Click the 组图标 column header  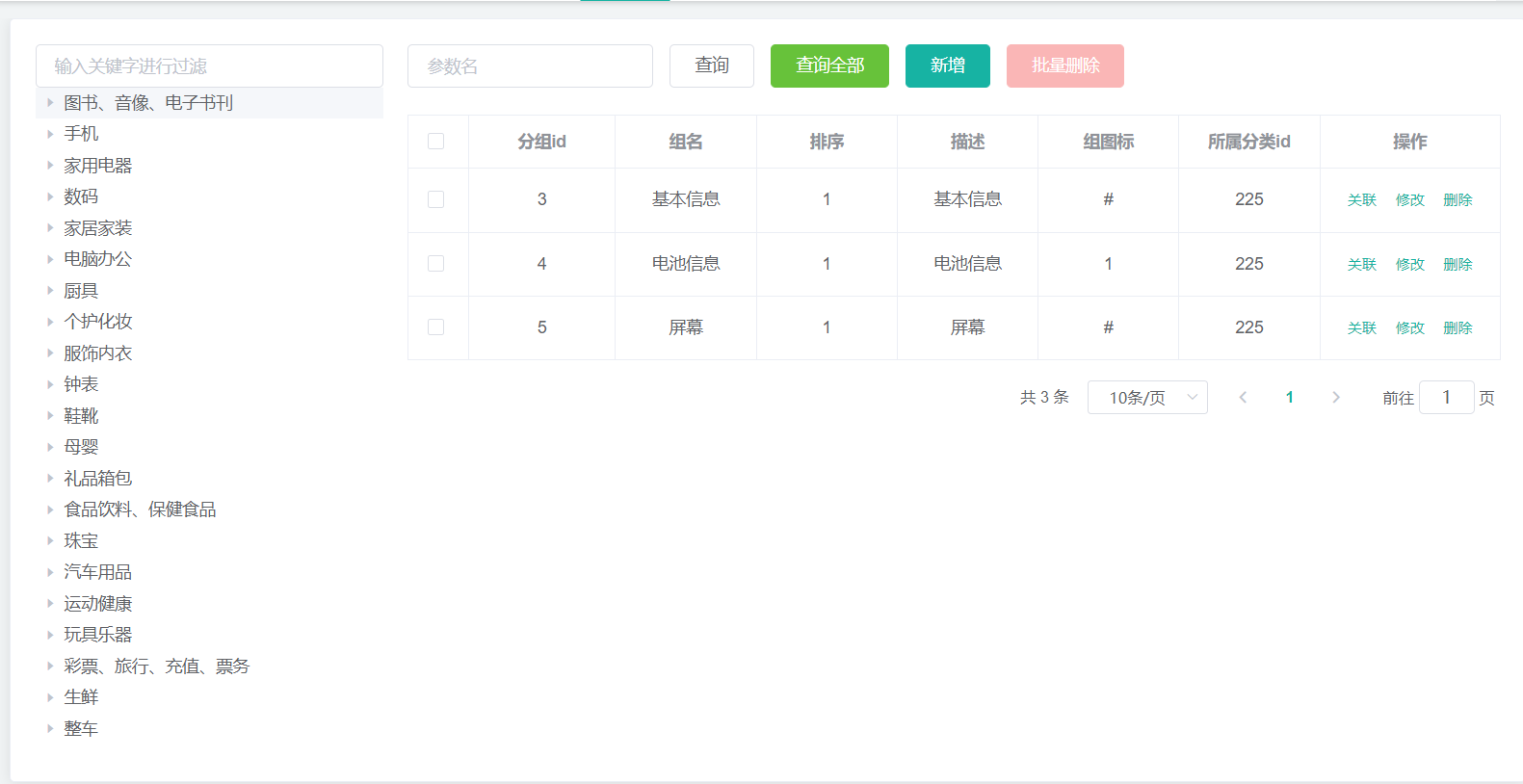pos(1108,142)
